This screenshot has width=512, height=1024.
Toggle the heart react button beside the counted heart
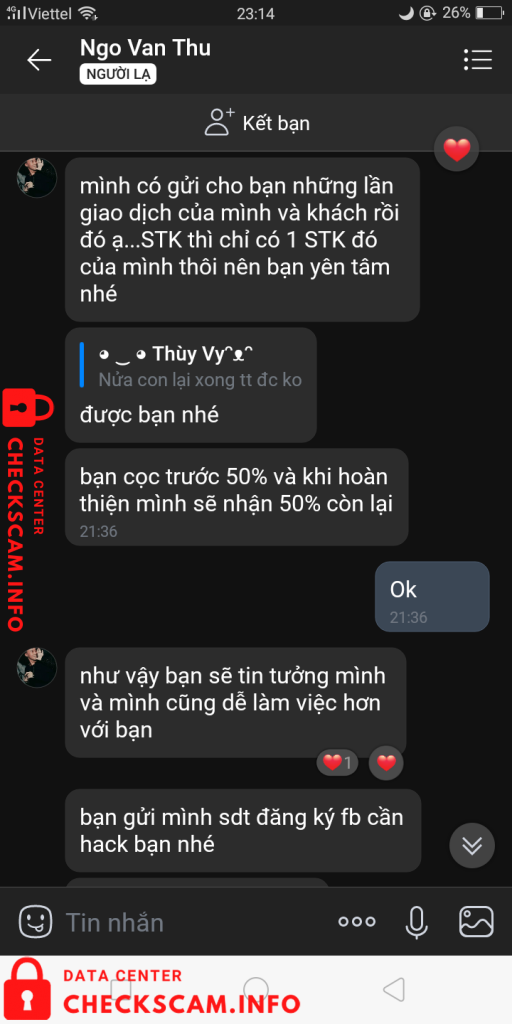pos(386,762)
